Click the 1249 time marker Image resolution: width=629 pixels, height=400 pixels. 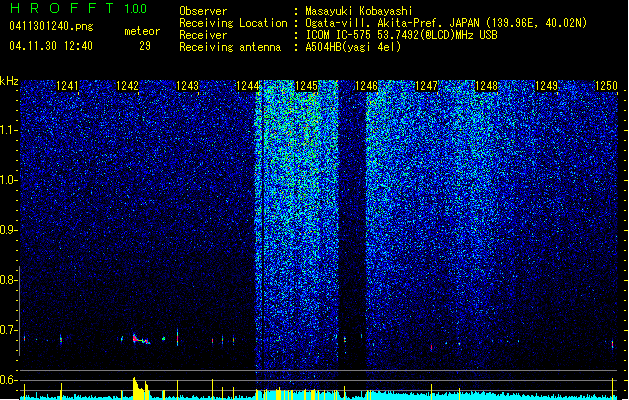coord(546,86)
